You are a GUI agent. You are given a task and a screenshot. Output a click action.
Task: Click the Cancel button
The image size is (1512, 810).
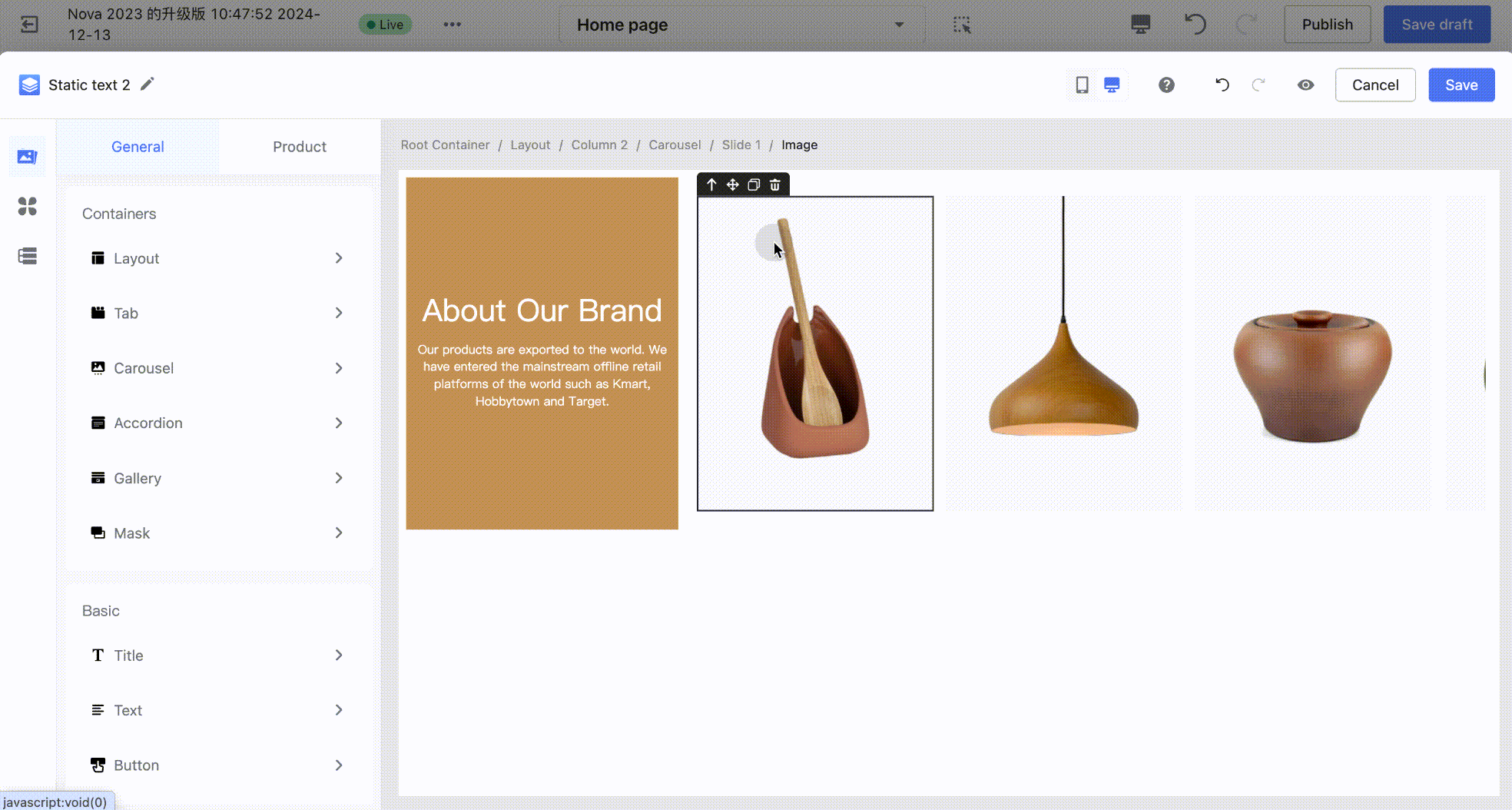coord(1374,85)
